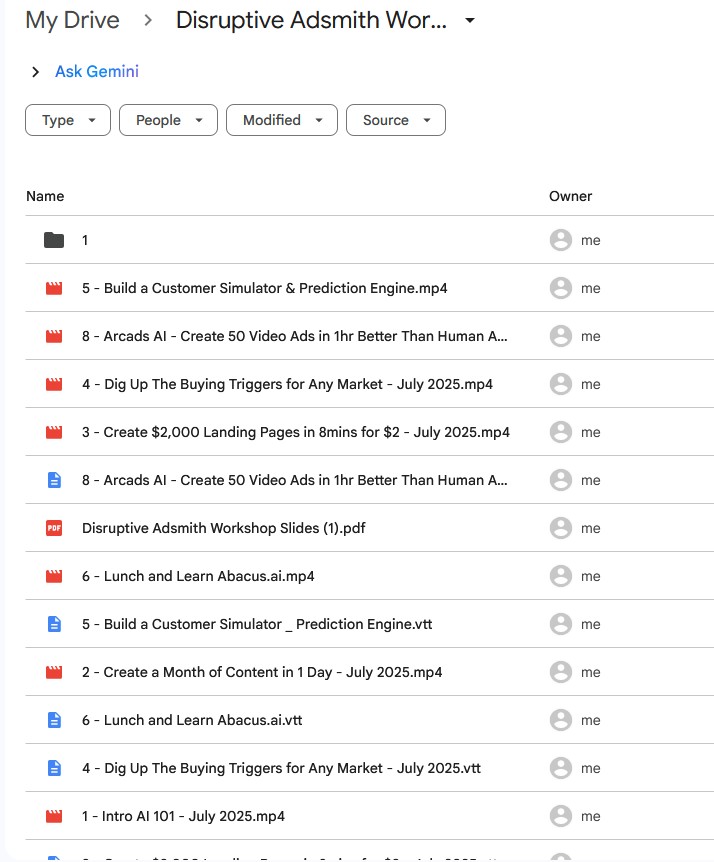Click the Owner column header
Viewport: 714px width, 862px height.
[571, 196]
